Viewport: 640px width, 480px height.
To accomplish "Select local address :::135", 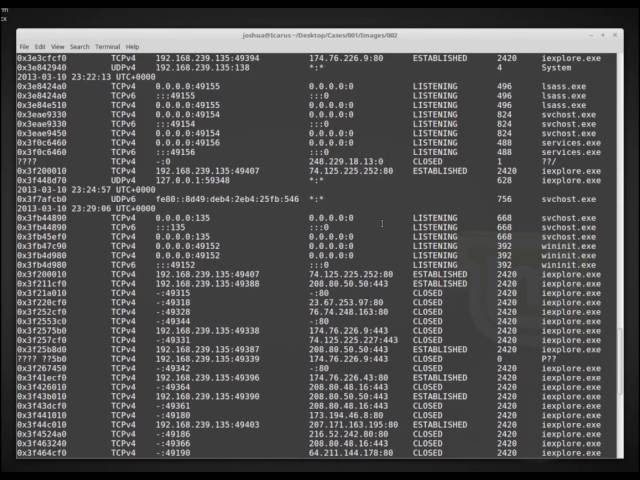I will 170,227.
